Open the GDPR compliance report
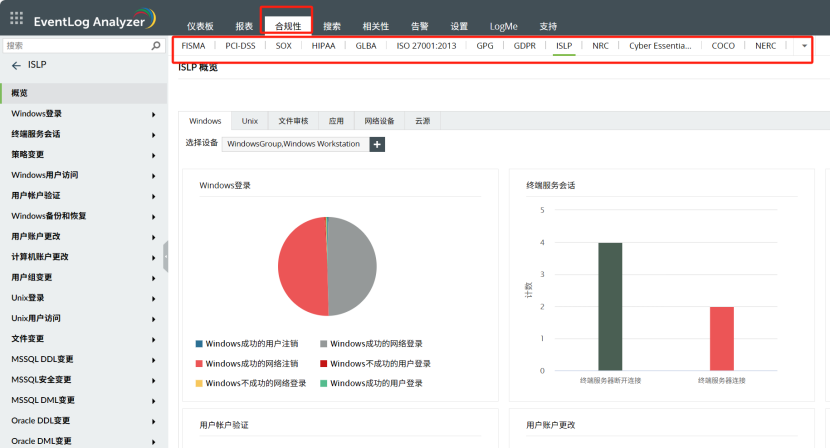 coord(524,46)
